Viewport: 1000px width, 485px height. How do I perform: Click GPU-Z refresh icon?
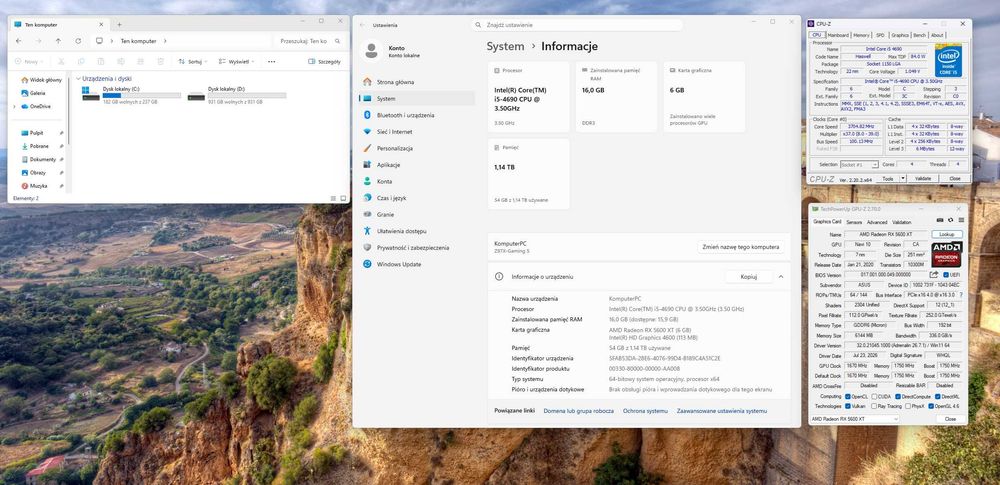(x=950, y=220)
